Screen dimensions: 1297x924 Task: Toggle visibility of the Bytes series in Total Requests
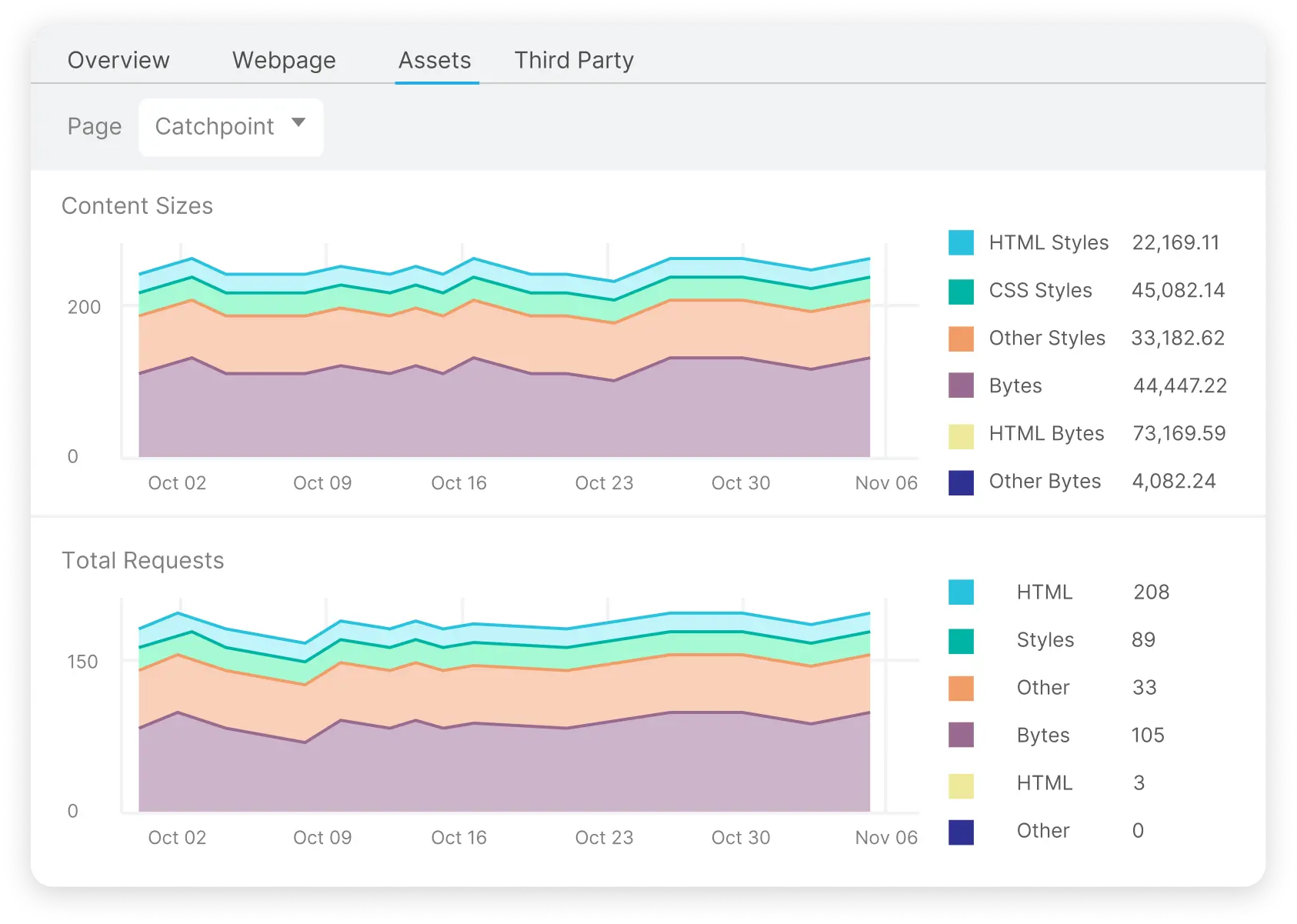pyautogui.click(x=960, y=735)
